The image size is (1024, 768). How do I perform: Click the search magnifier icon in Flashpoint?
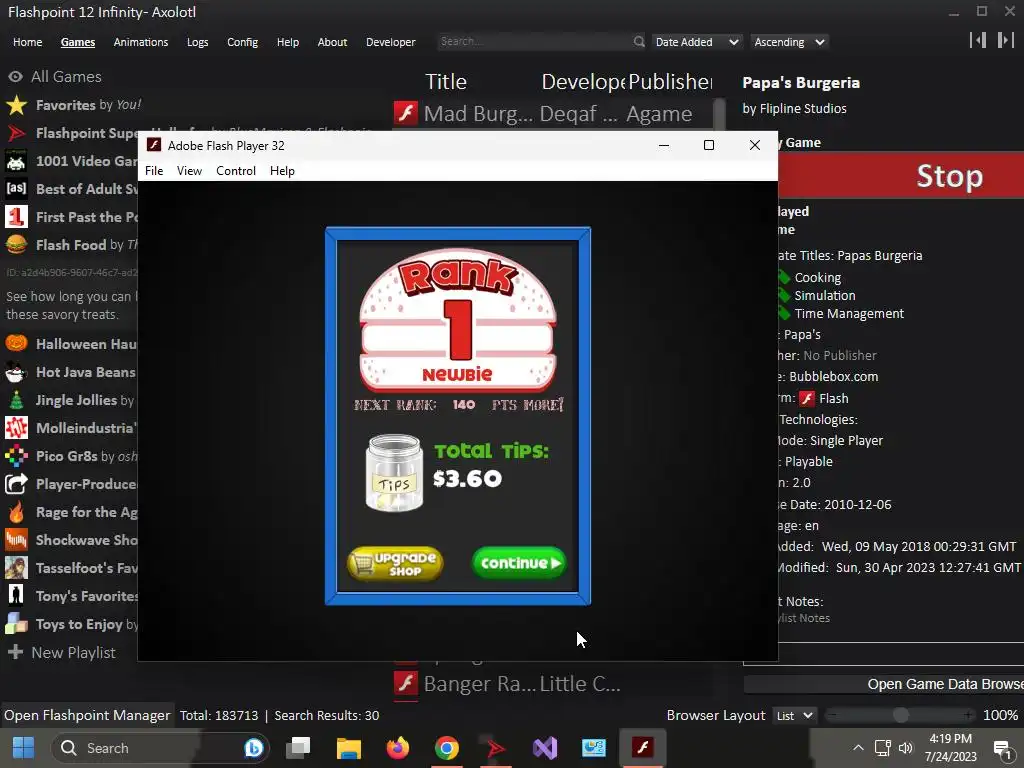pyautogui.click(x=639, y=42)
